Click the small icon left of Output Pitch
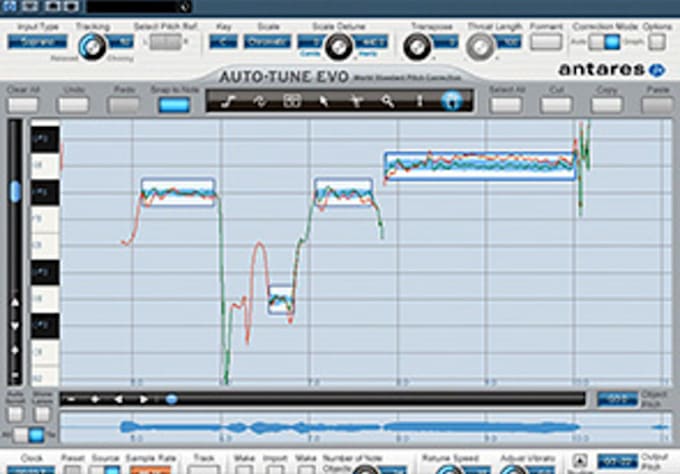Viewport: 680px width, 474px height. click(x=580, y=460)
